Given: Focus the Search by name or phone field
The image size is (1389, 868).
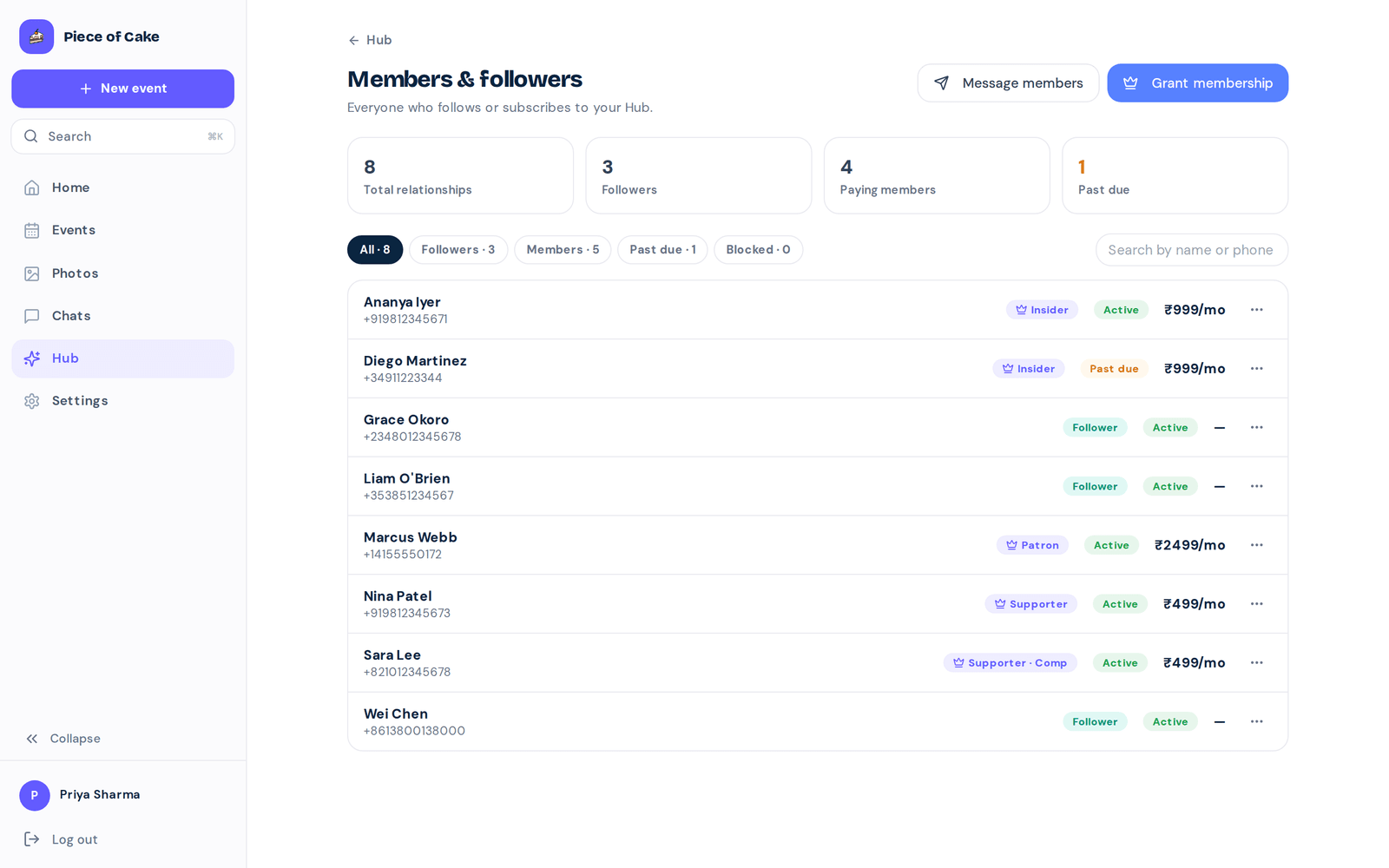Looking at the screenshot, I should [x=1192, y=250].
